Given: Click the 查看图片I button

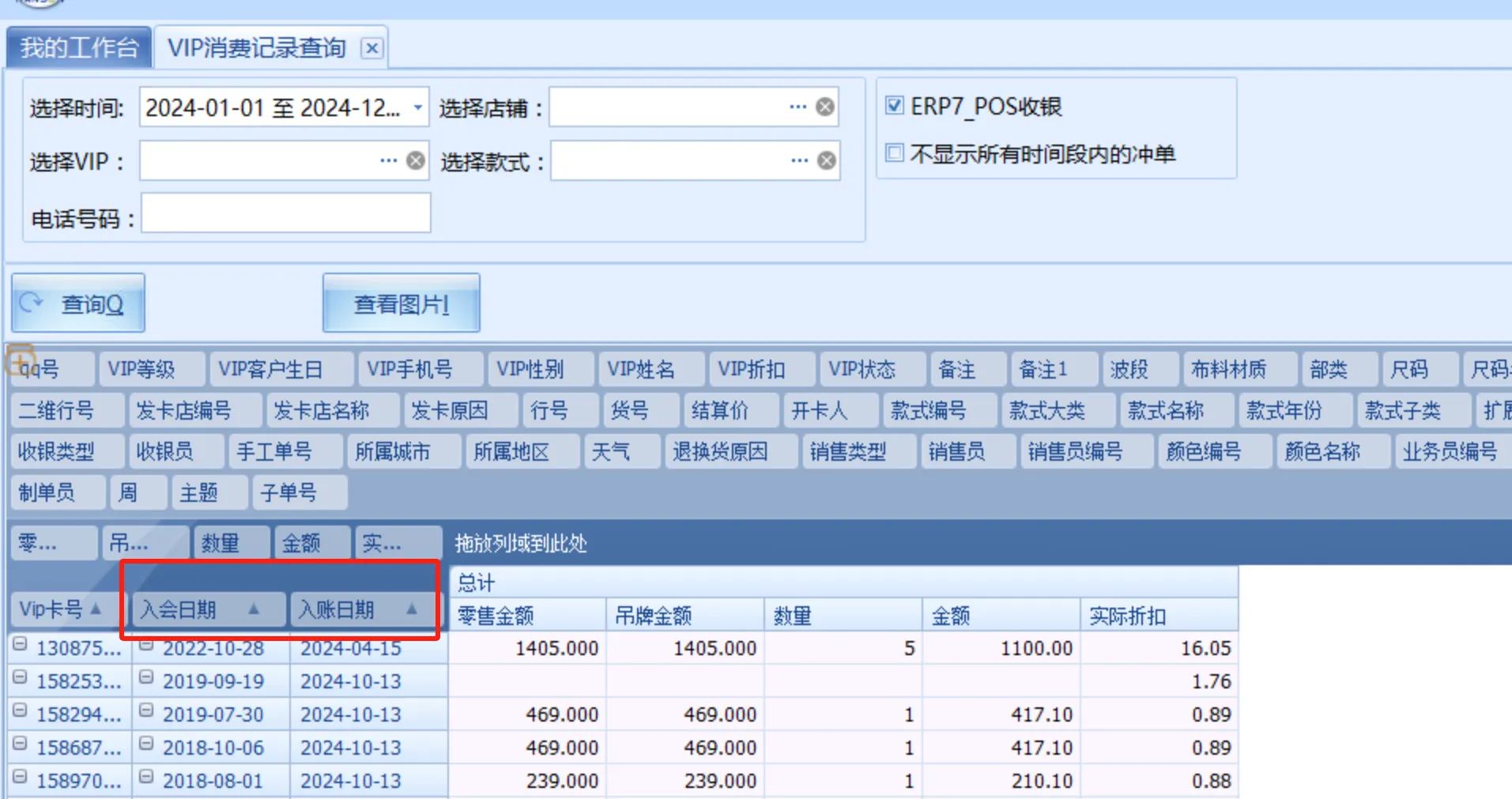Looking at the screenshot, I should 401,303.
